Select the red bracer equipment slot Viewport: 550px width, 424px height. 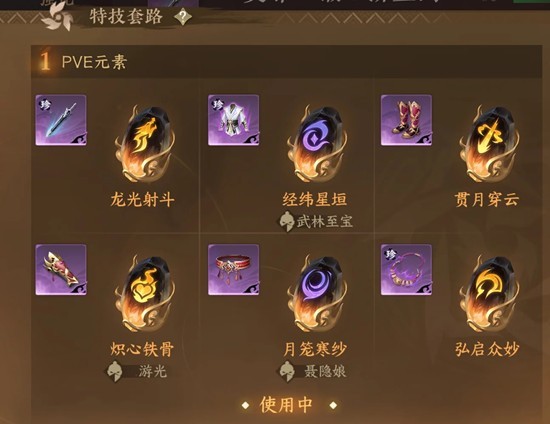[61, 270]
